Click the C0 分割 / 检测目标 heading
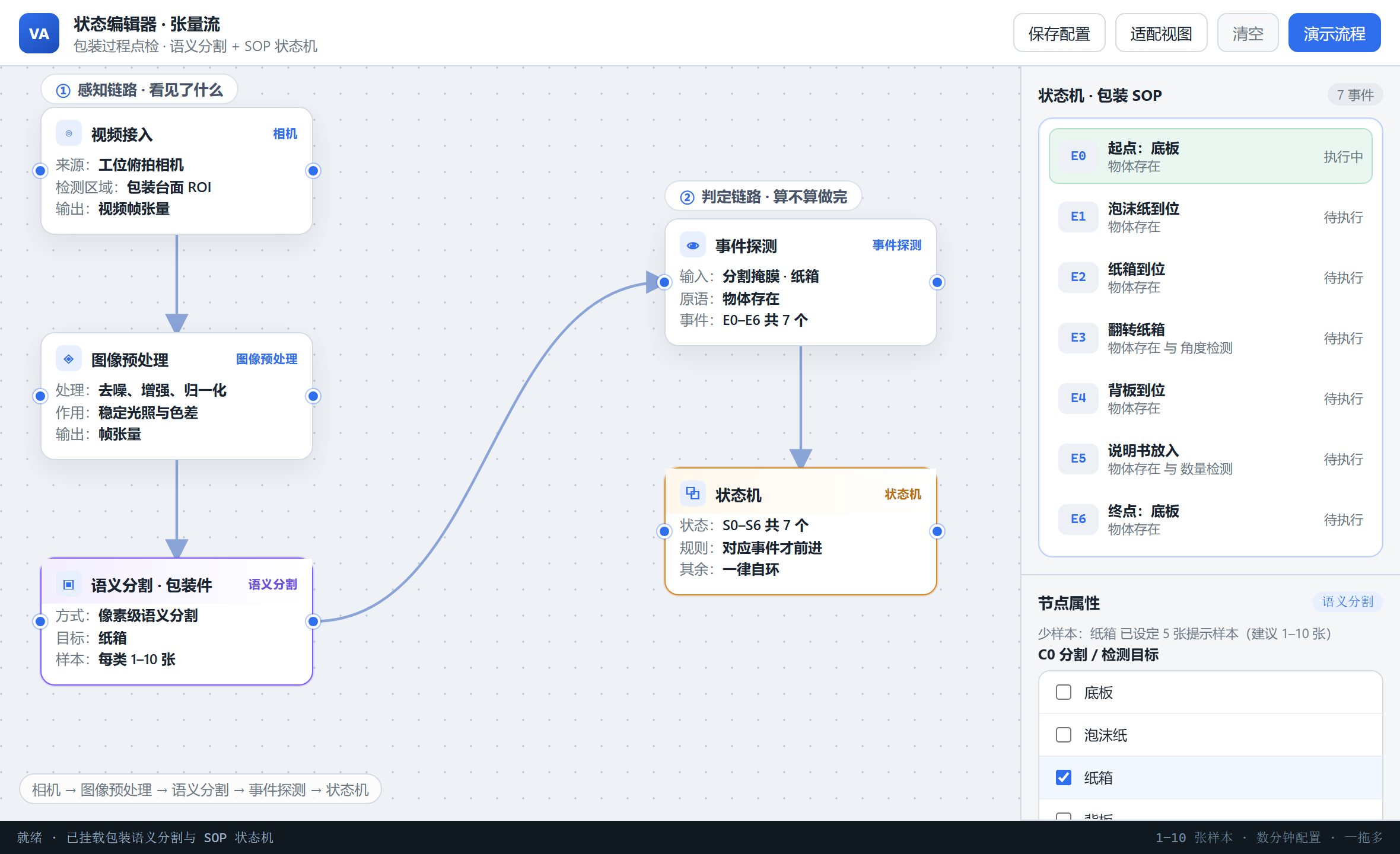 tap(1099, 655)
